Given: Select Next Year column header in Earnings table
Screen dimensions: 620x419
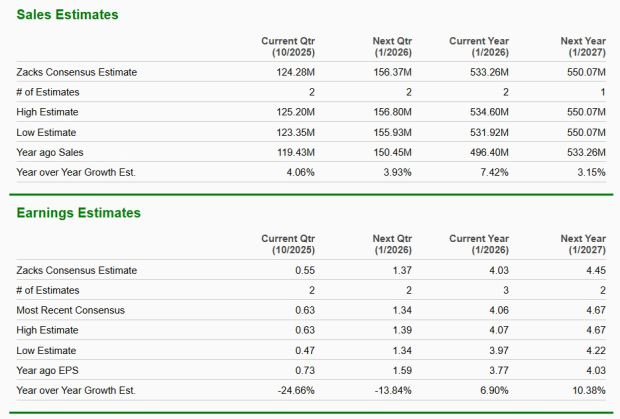Looking at the screenshot, I should [582, 244].
